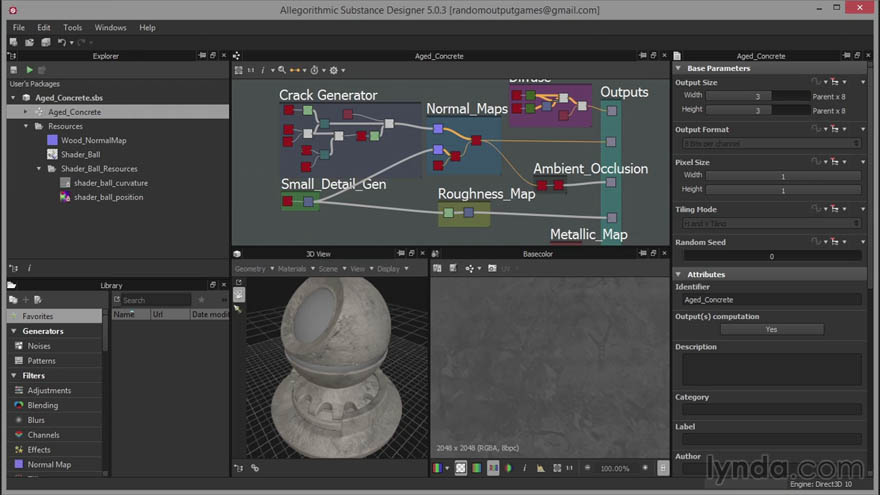Click the save view icon in Basecolor toolbar
The width and height of the screenshot is (880, 495).
click(438, 268)
